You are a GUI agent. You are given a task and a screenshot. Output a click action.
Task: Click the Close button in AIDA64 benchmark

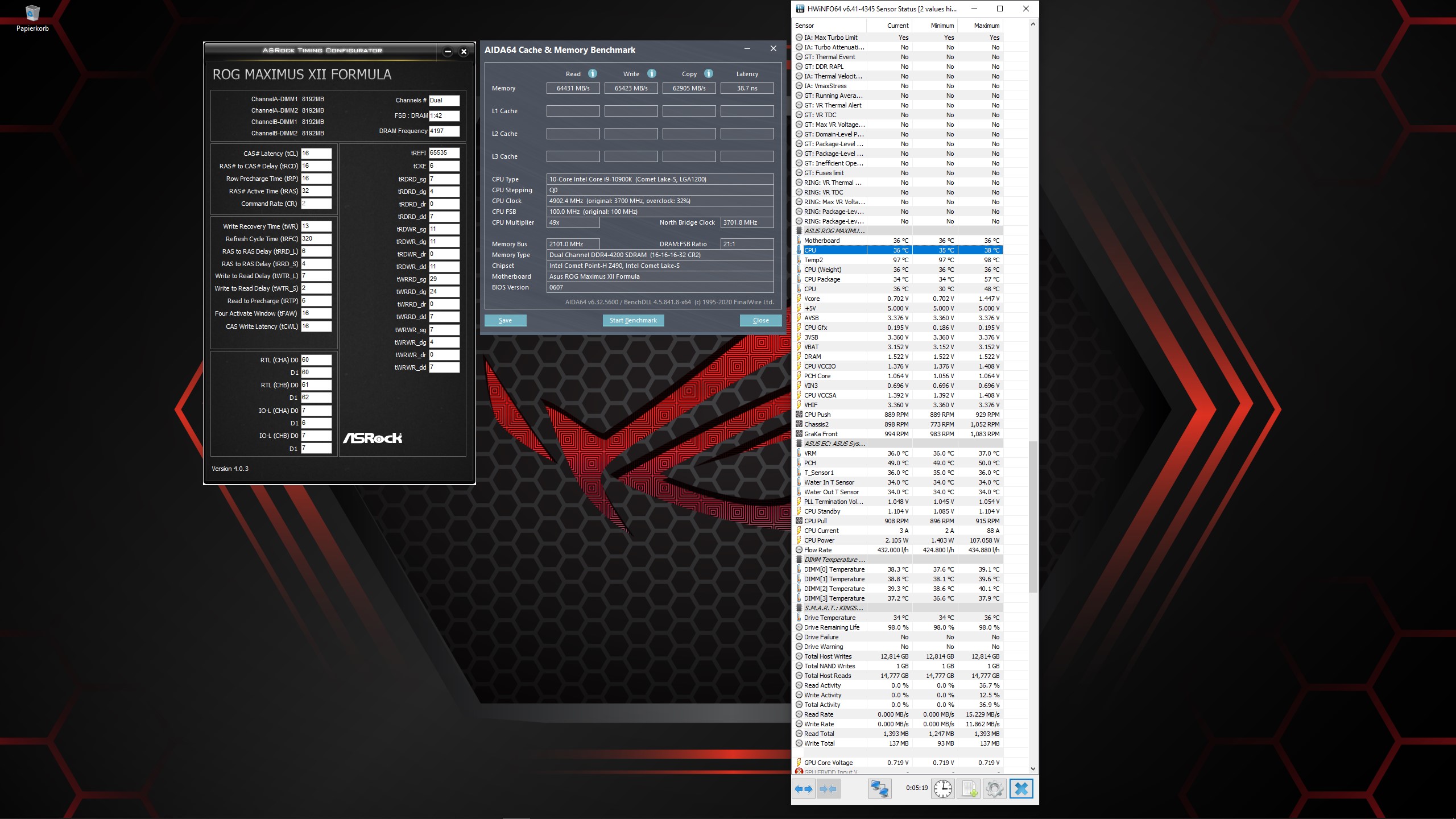(760, 320)
